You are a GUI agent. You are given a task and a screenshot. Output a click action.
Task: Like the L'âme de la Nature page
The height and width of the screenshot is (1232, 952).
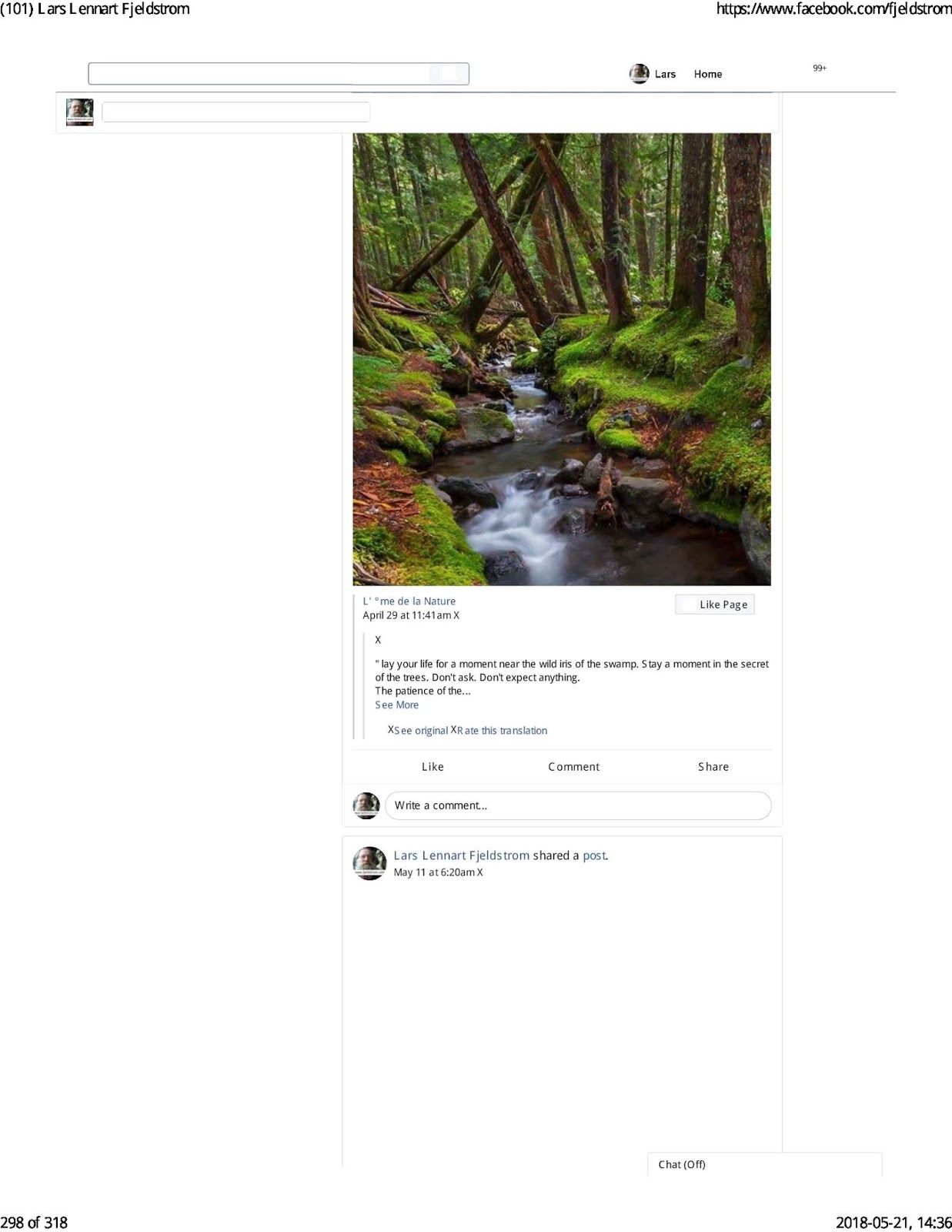pos(715,604)
